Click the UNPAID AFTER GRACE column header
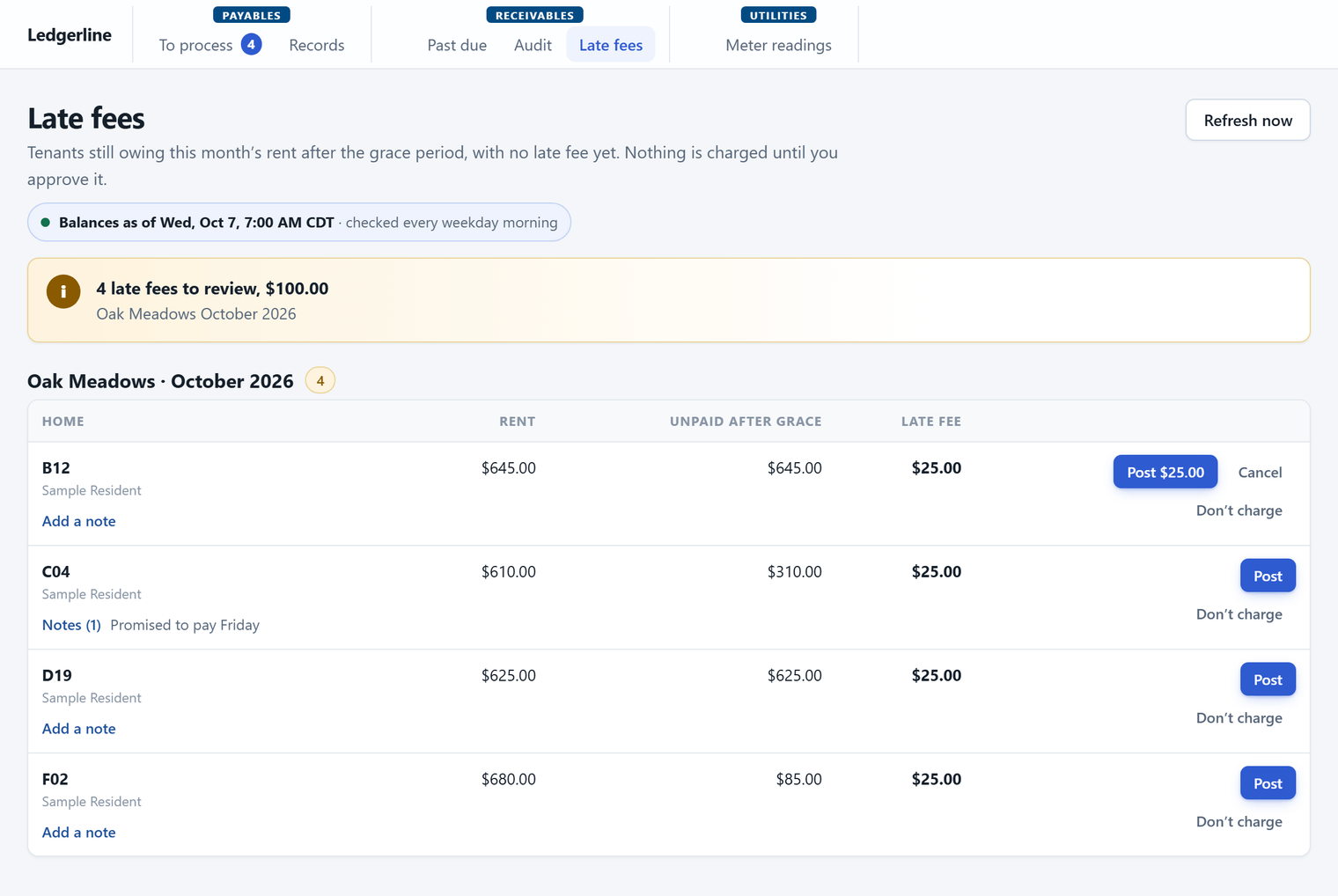Image resolution: width=1338 pixels, height=896 pixels. [746, 422]
